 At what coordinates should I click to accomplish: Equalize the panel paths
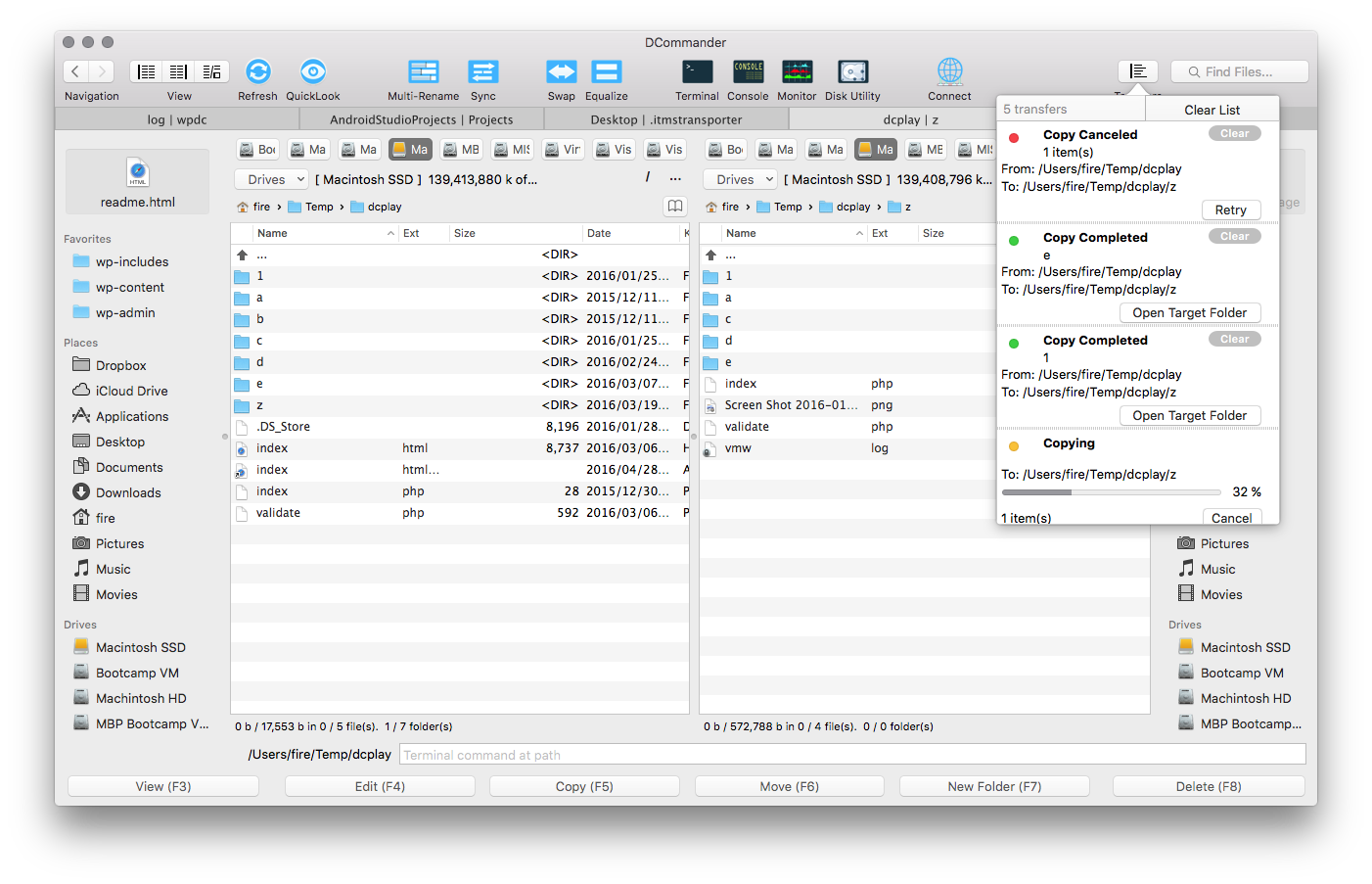pyautogui.click(x=607, y=71)
